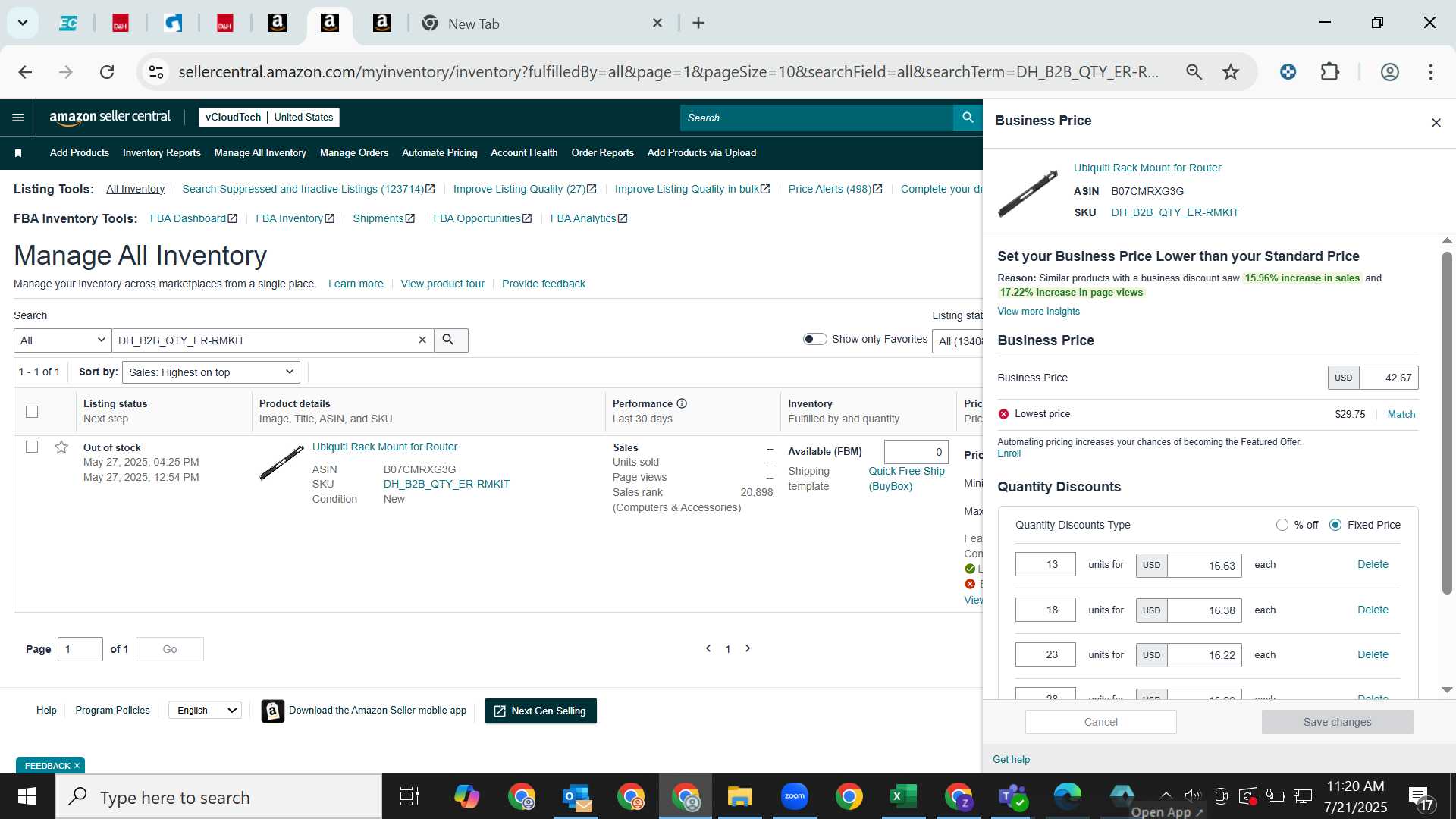This screenshot has height=819, width=1456.
Task: Open Windows Start menu
Action: click(27, 796)
